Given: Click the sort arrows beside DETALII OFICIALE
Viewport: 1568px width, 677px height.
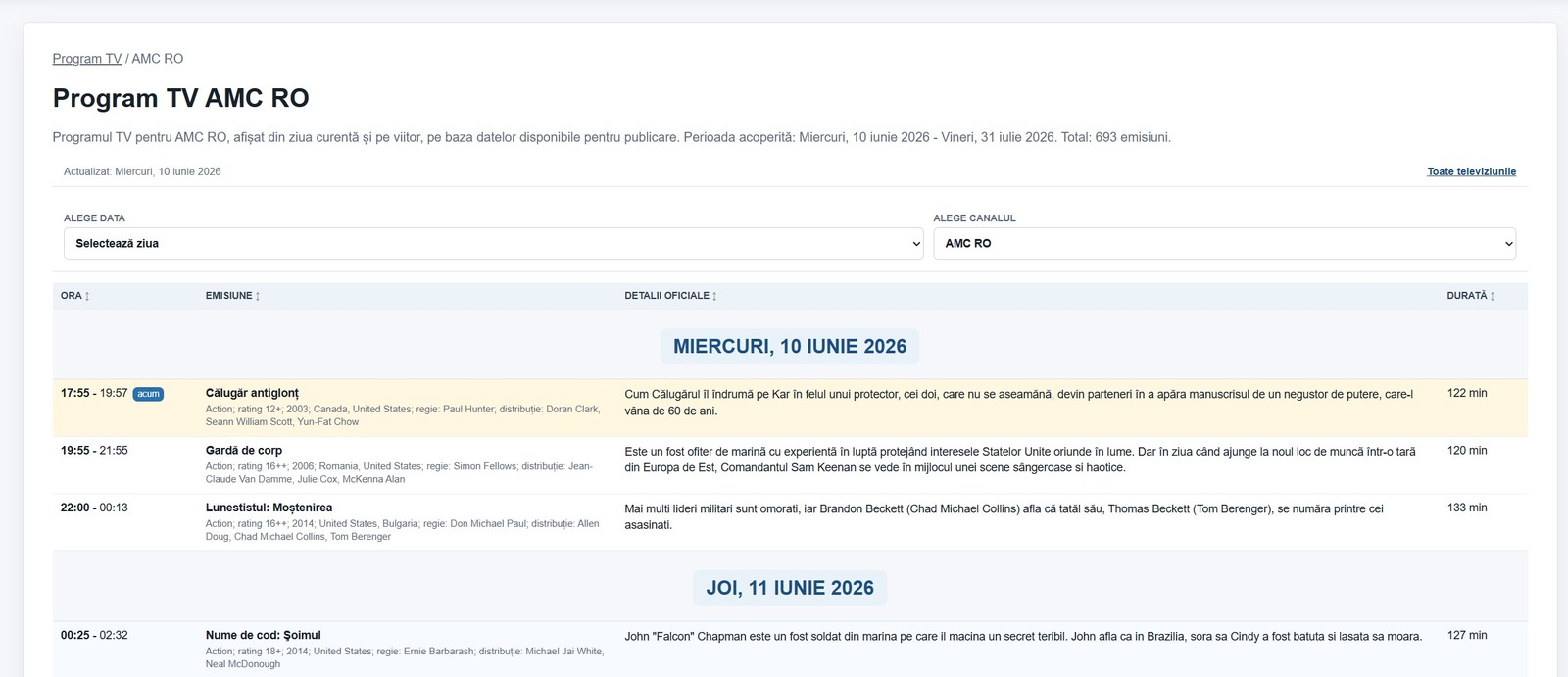Looking at the screenshot, I should (714, 296).
